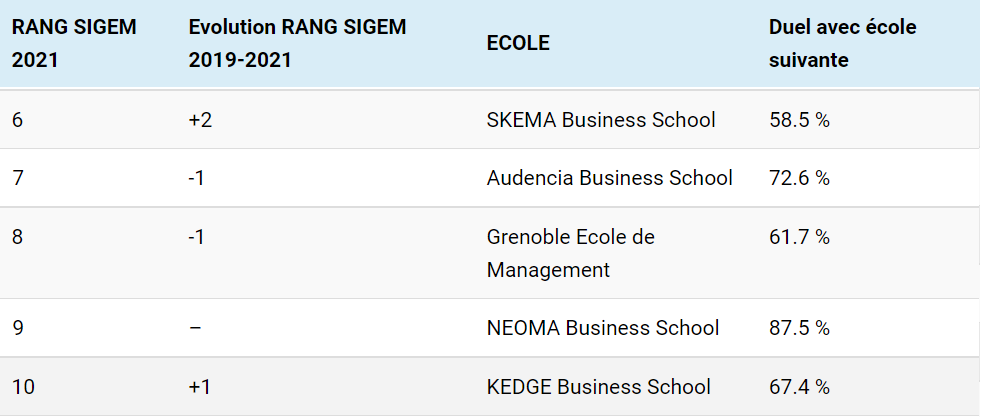This screenshot has height=417, width=981.
Task: Select the SKEMA Business School cell
Action: [x=601, y=120]
